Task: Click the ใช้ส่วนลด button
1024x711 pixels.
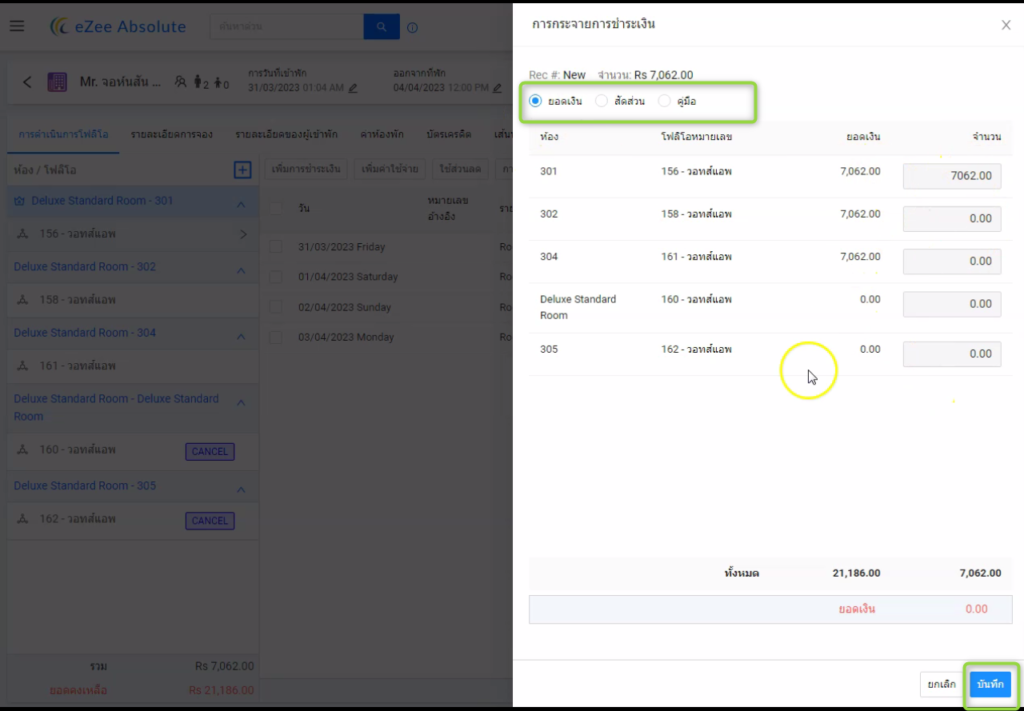Action: click(460, 169)
